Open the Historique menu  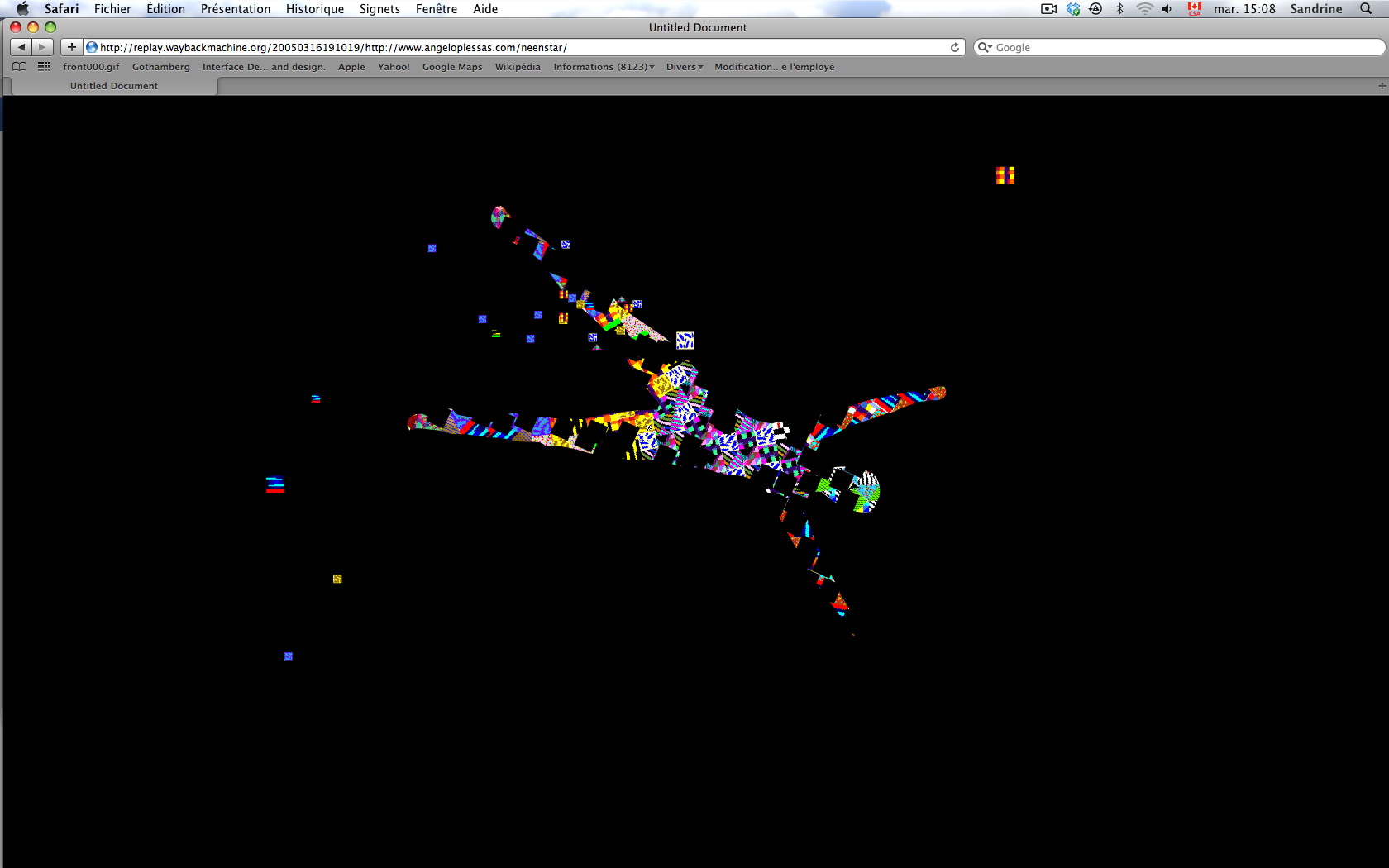click(315, 9)
